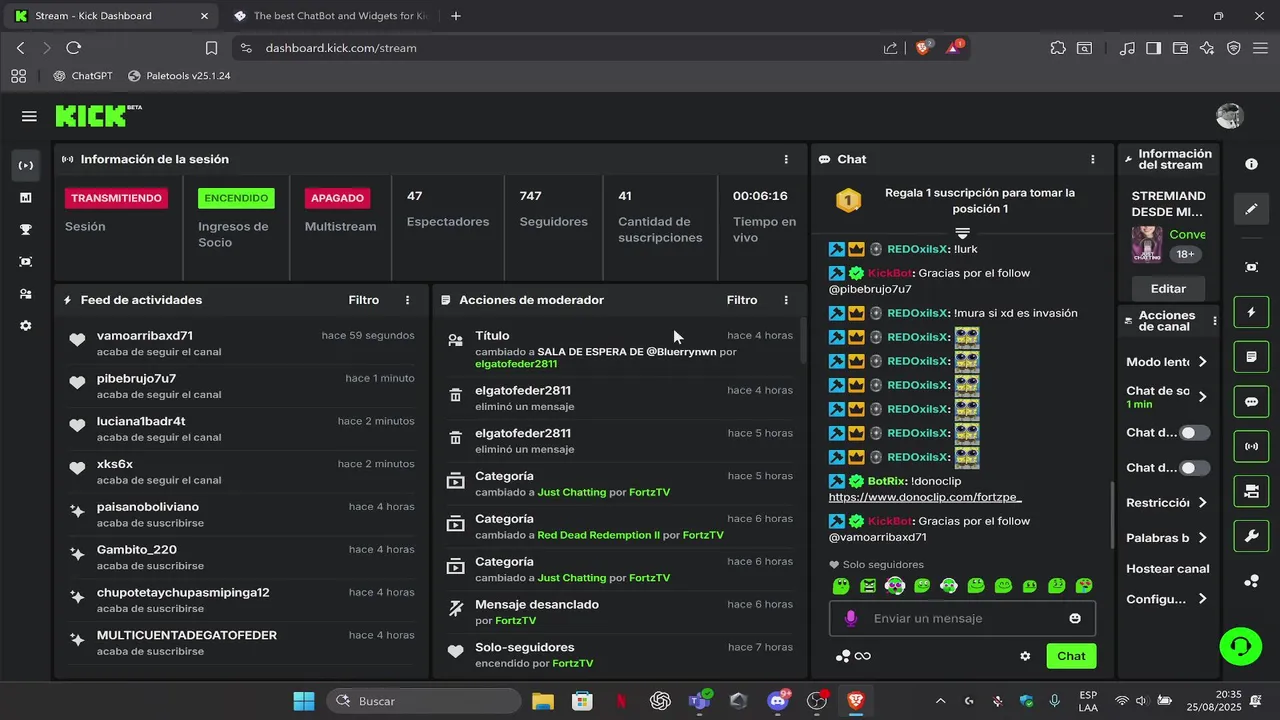Open the elgatofeder2811 link under Título
Viewport: 1280px width, 720px height.
(516, 364)
